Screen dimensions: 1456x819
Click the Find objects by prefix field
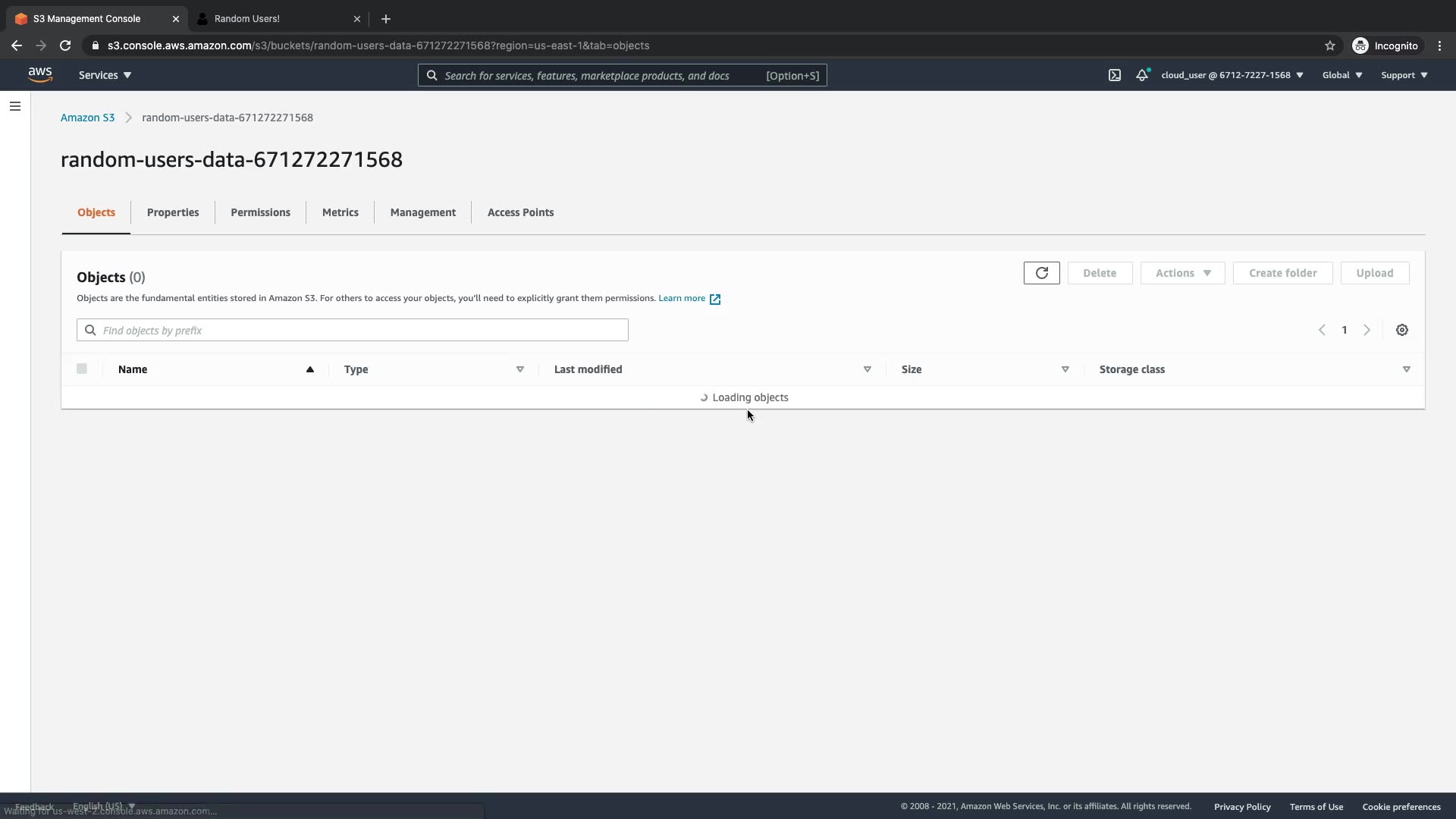353,330
